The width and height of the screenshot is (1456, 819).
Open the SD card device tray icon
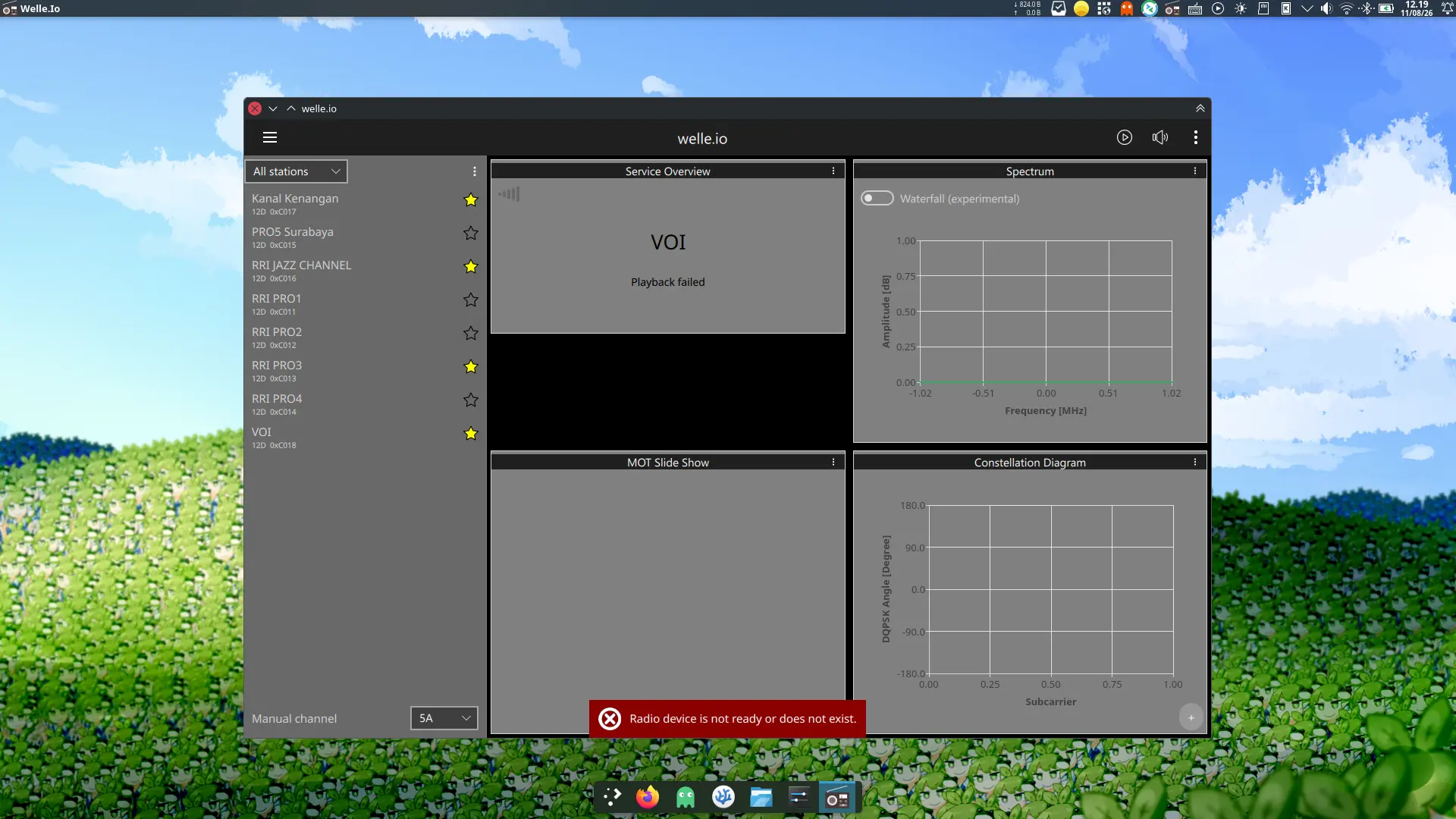[1263, 9]
